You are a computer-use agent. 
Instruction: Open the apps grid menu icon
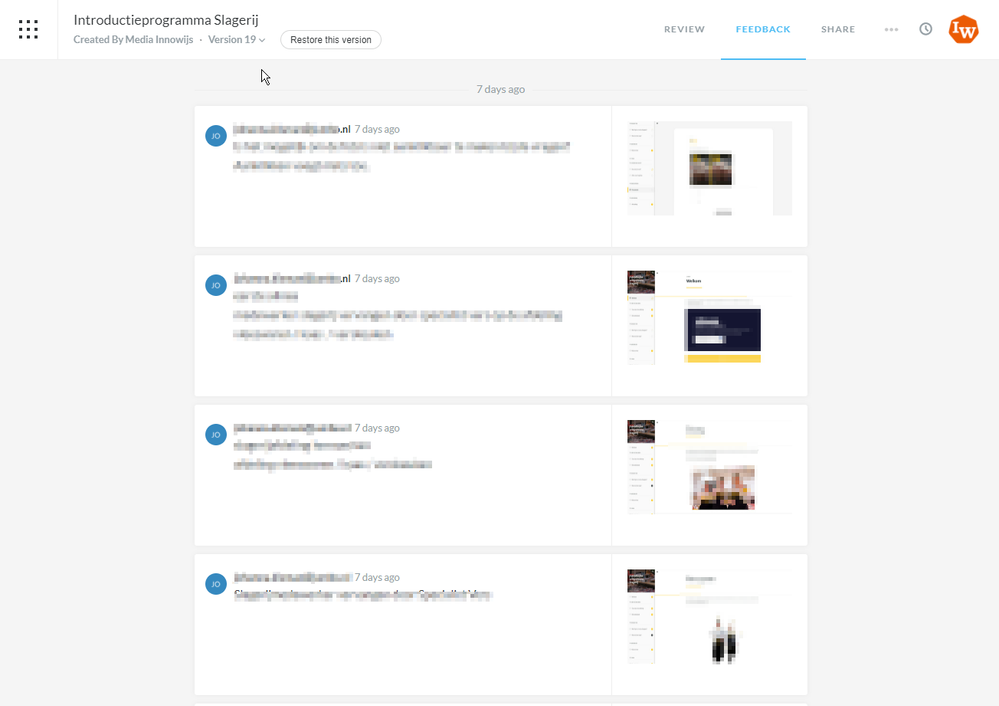28,29
